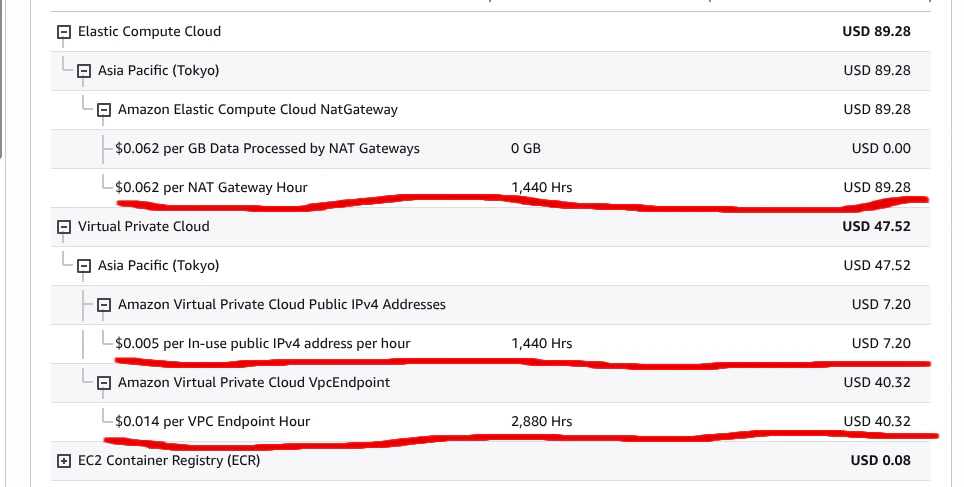
Task: Collapse Amazon Virtual Private Cloud VpcEndpoint group
Action: (x=104, y=383)
